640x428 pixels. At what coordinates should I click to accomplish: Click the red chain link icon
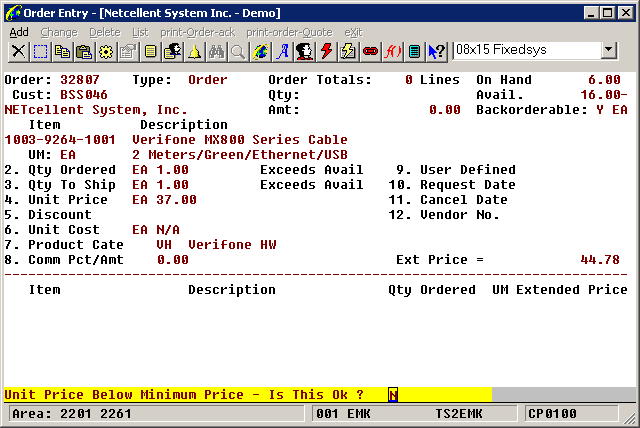click(371, 52)
